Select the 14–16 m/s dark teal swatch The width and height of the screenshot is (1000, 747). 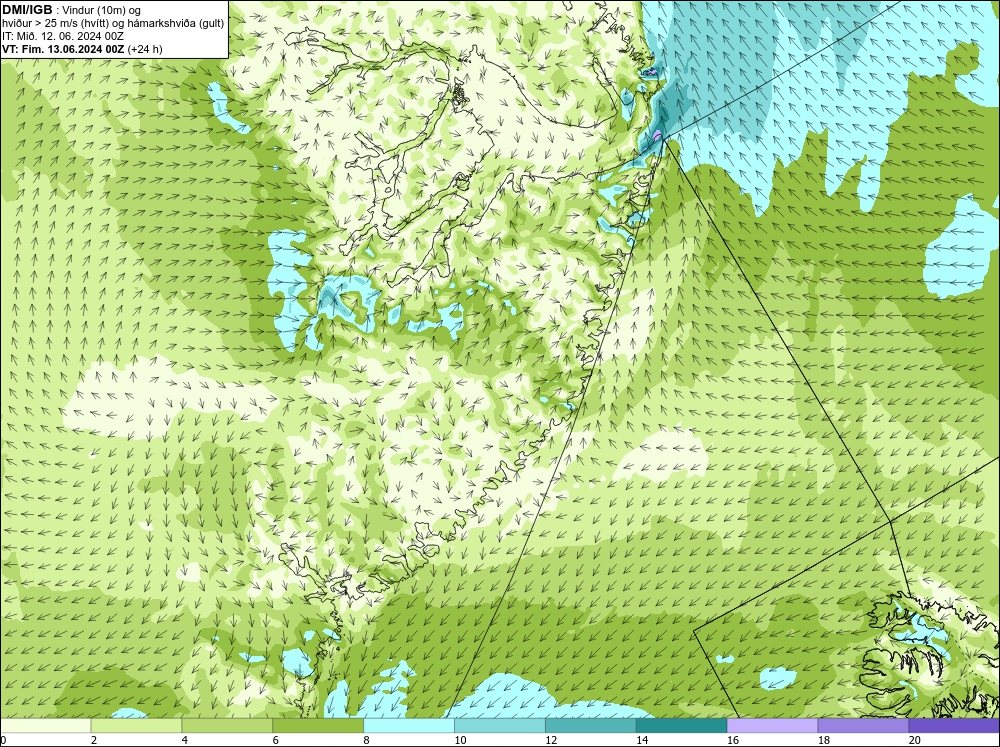[x=682, y=725]
